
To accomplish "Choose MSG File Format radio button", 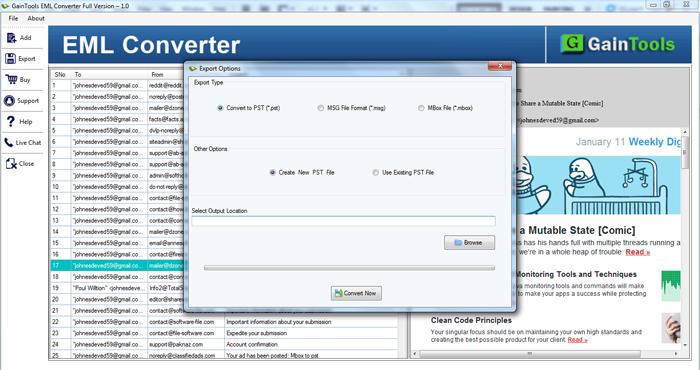I will coord(321,108).
